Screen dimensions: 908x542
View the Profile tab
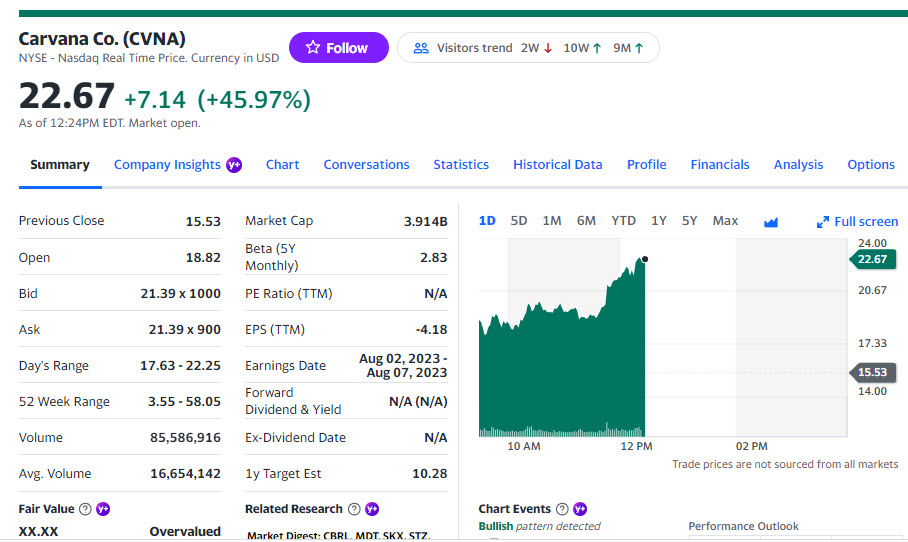pyautogui.click(x=646, y=165)
